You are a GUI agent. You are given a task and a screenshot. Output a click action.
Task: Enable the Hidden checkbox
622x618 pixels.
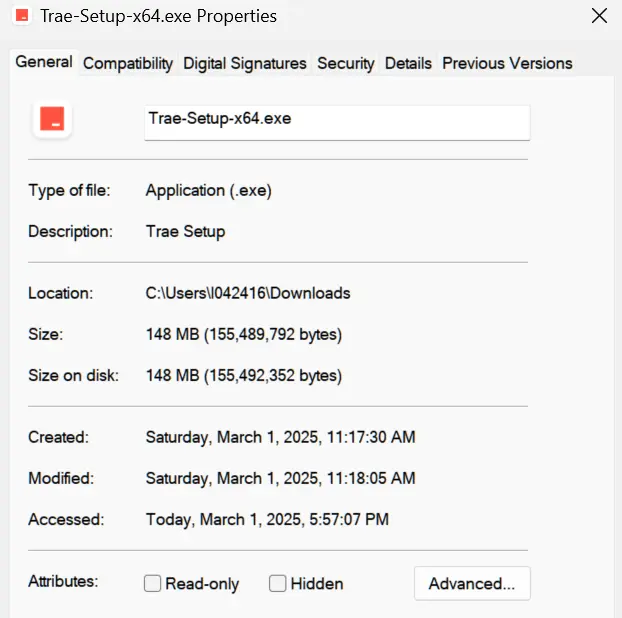[277, 583]
